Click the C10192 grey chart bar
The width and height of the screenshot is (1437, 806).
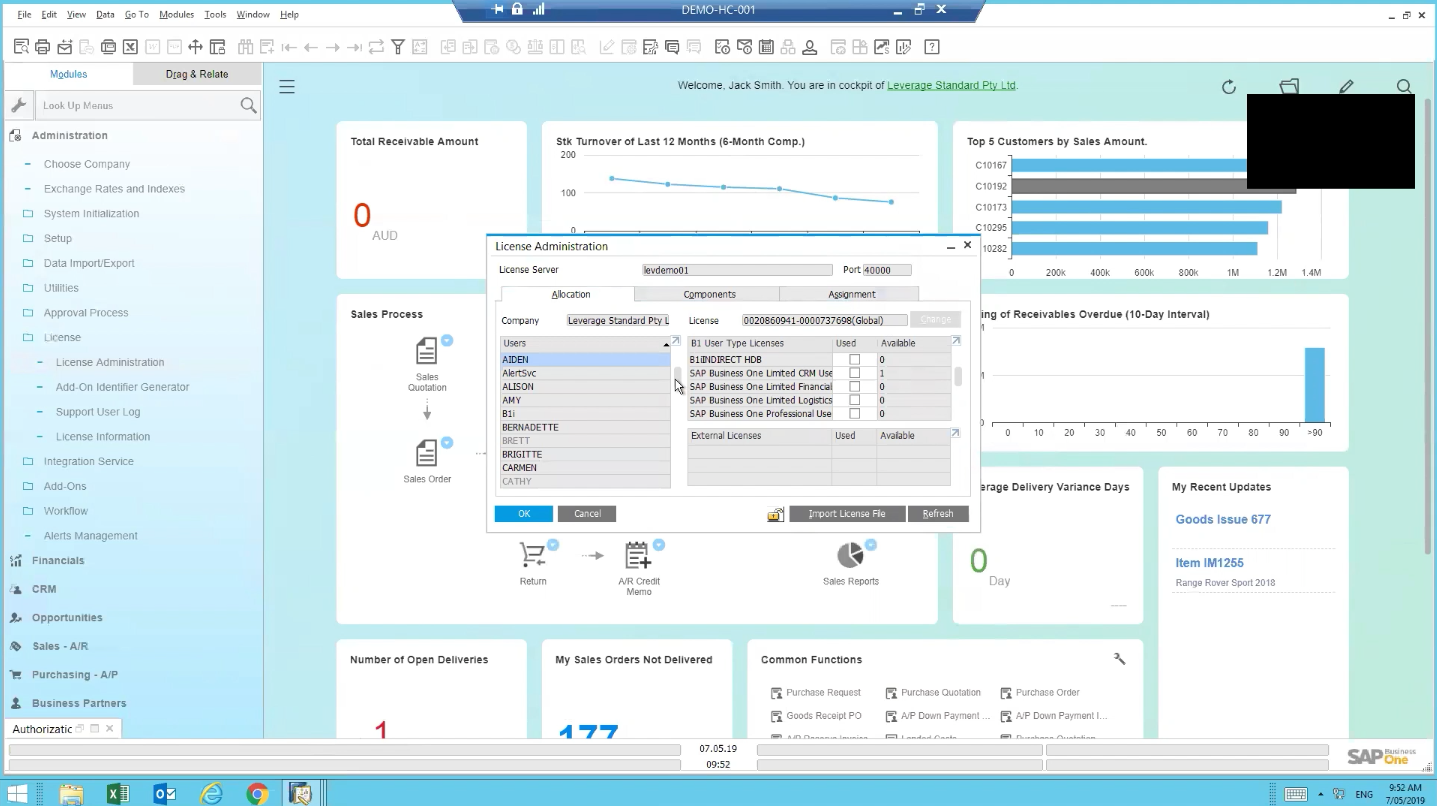1154,186
